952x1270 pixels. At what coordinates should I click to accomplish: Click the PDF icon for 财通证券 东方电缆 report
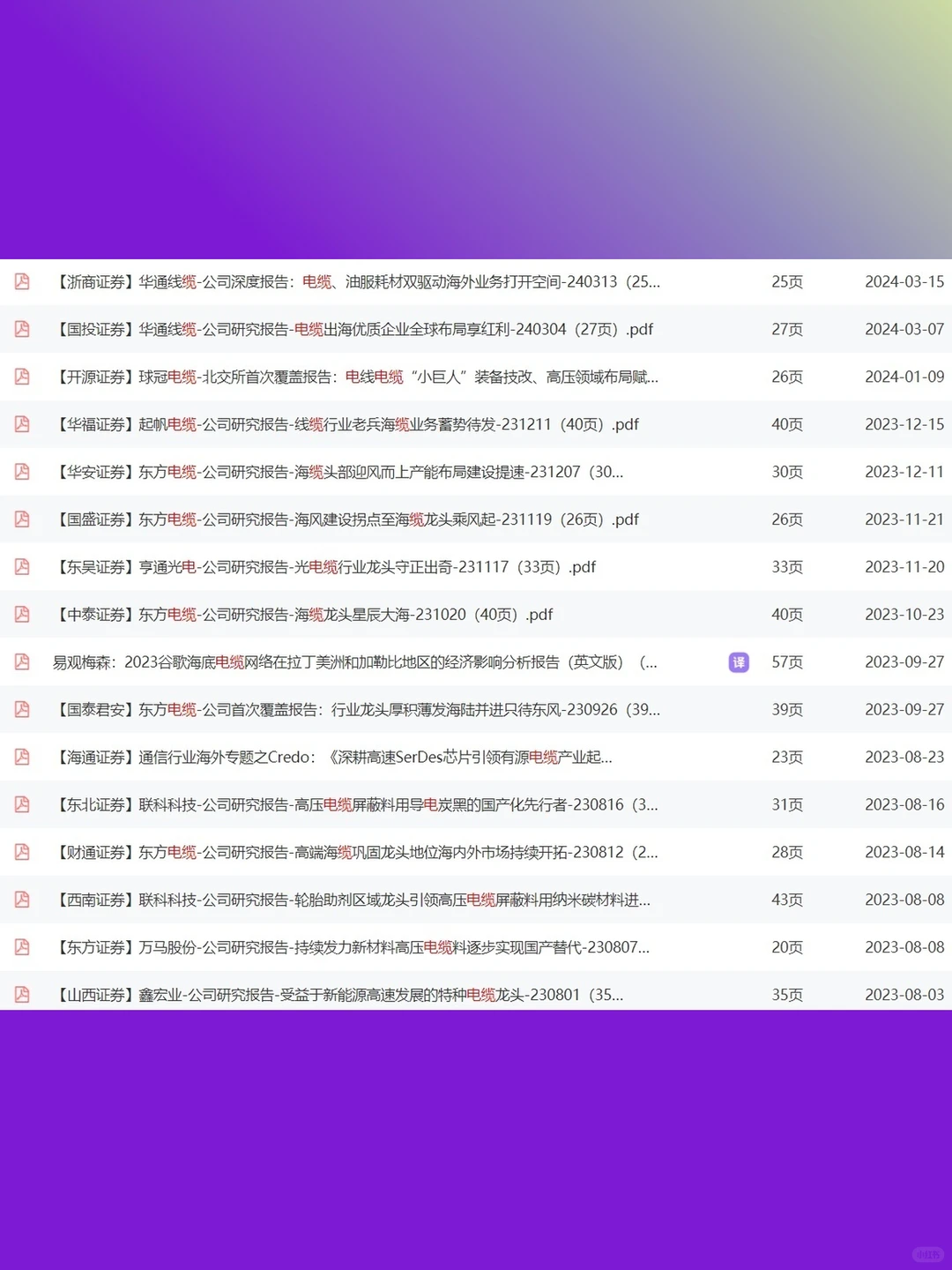[22, 853]
